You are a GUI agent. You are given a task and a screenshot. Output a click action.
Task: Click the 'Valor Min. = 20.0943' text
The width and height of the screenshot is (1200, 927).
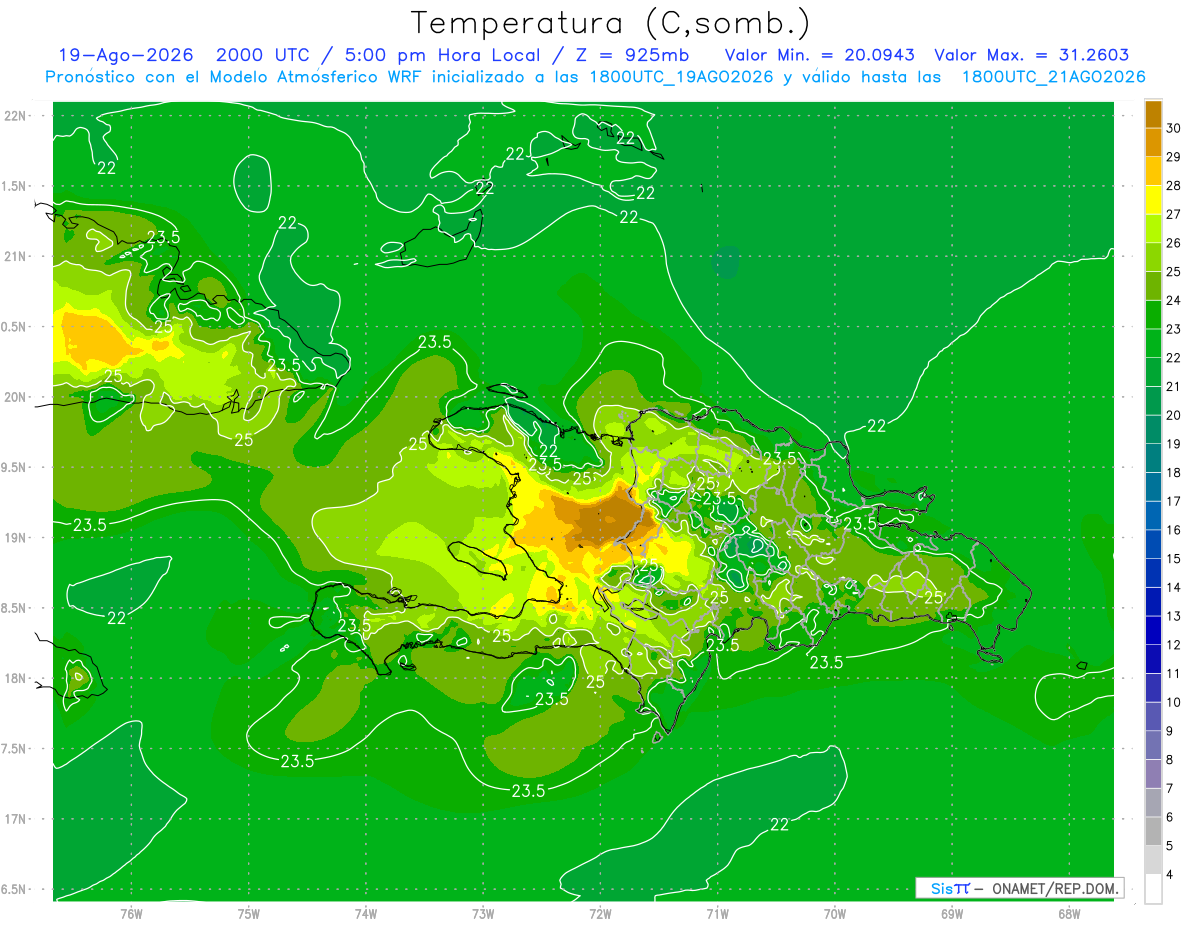pos(820,55)
